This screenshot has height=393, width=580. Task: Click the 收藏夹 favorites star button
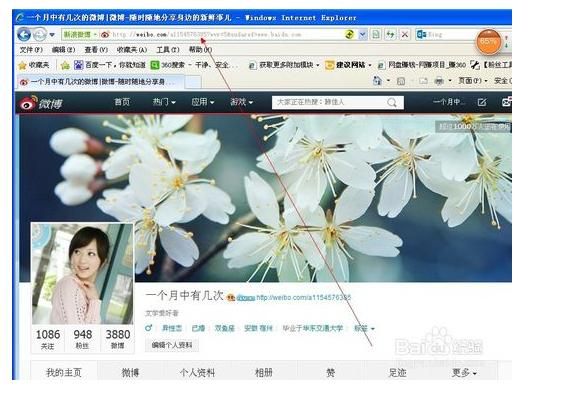pos(33,65)
